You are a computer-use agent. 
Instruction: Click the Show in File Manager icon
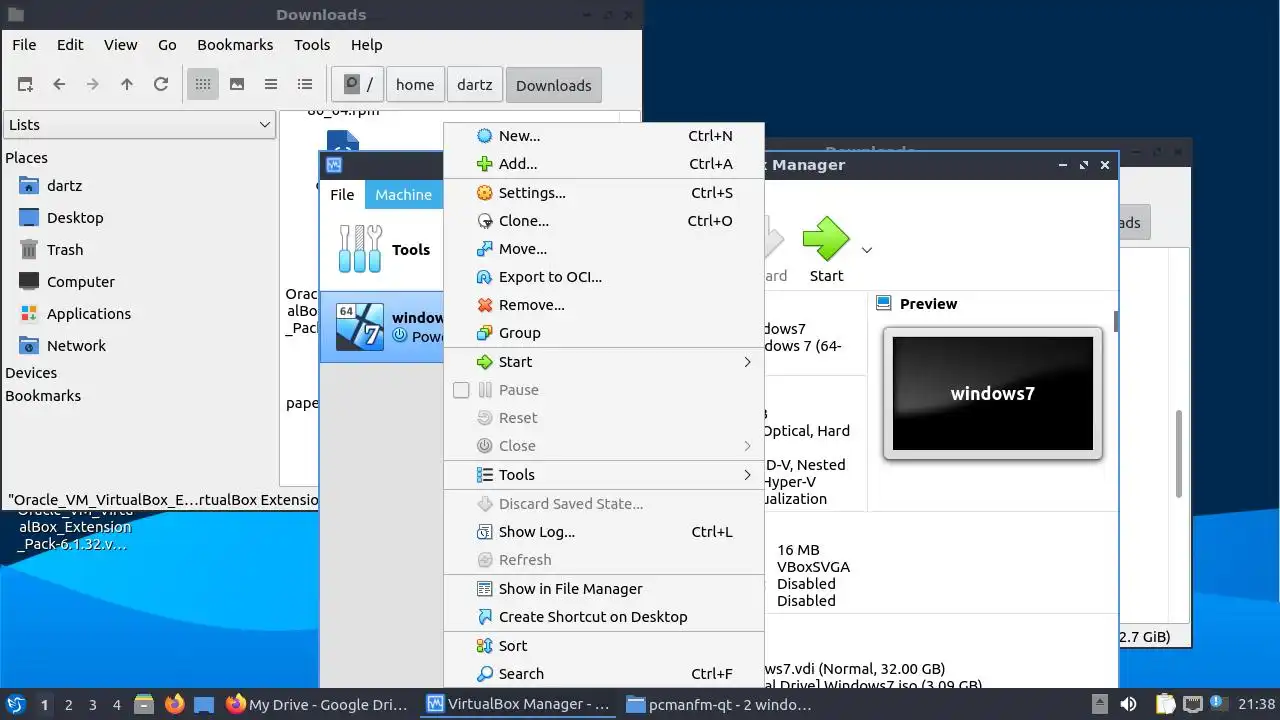[x=484, y=589]
